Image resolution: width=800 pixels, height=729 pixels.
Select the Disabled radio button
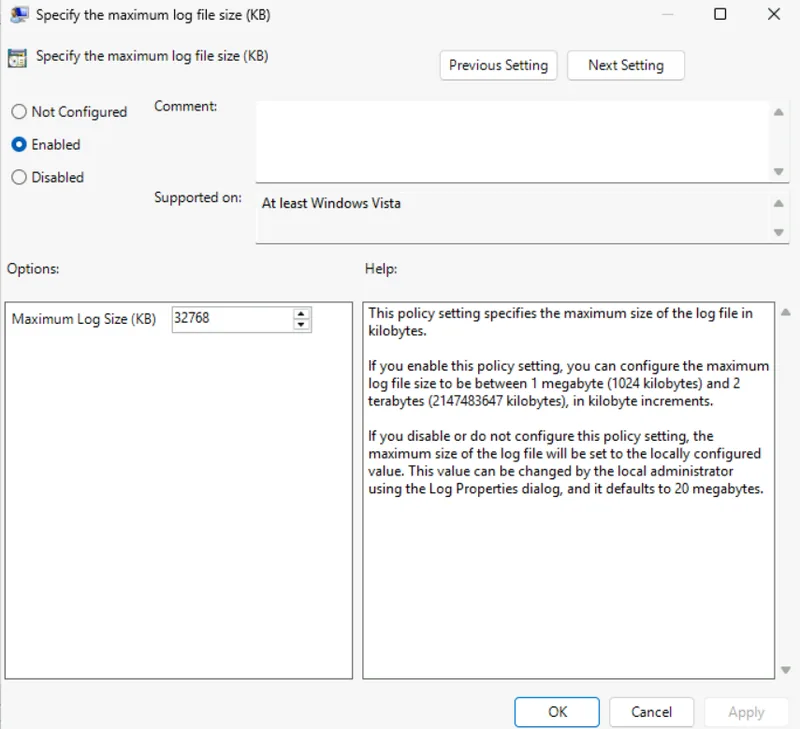(19, 177)
